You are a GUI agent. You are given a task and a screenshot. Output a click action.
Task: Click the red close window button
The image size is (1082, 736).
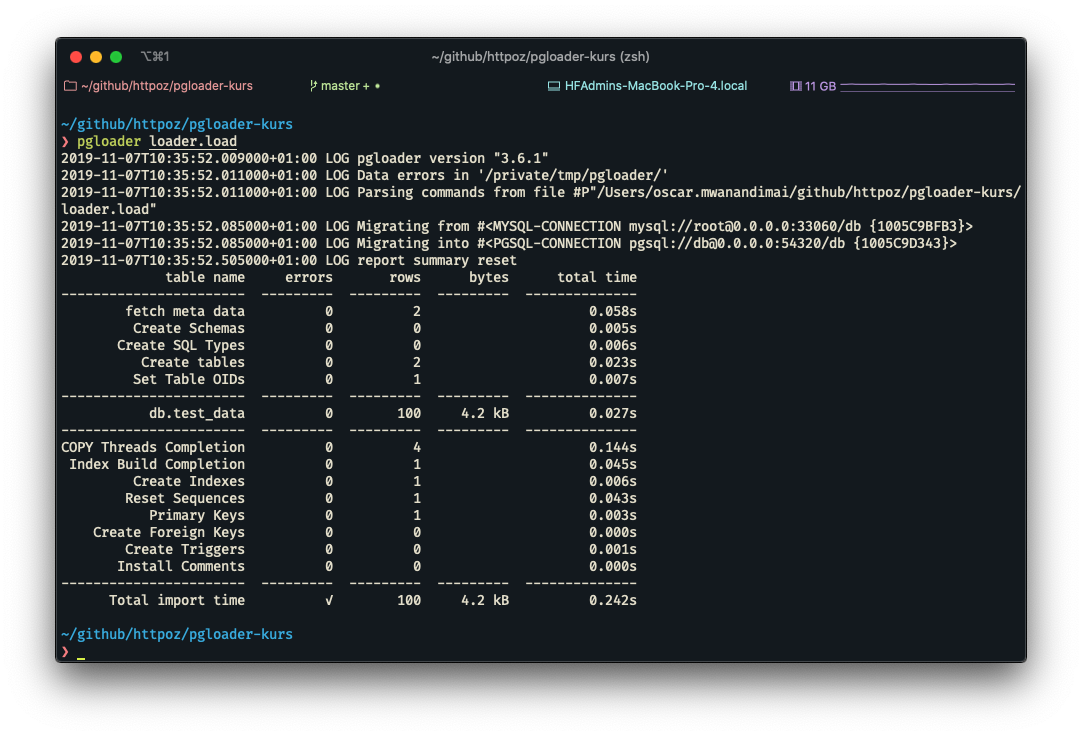pyautogui.click(x=76, y=57)
